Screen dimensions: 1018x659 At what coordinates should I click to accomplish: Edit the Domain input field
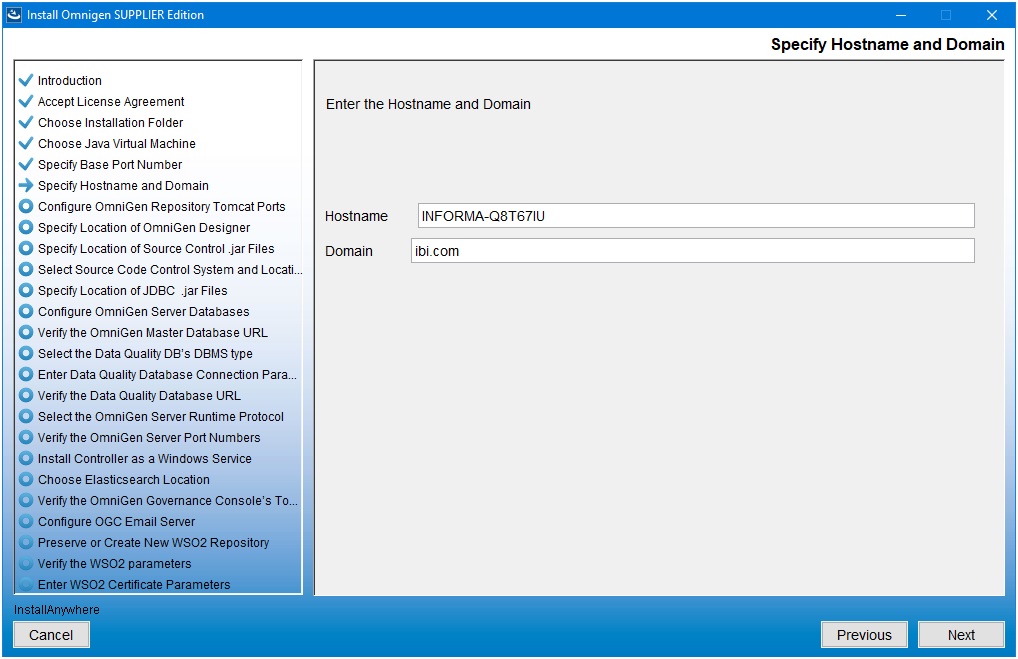(693, 251)
